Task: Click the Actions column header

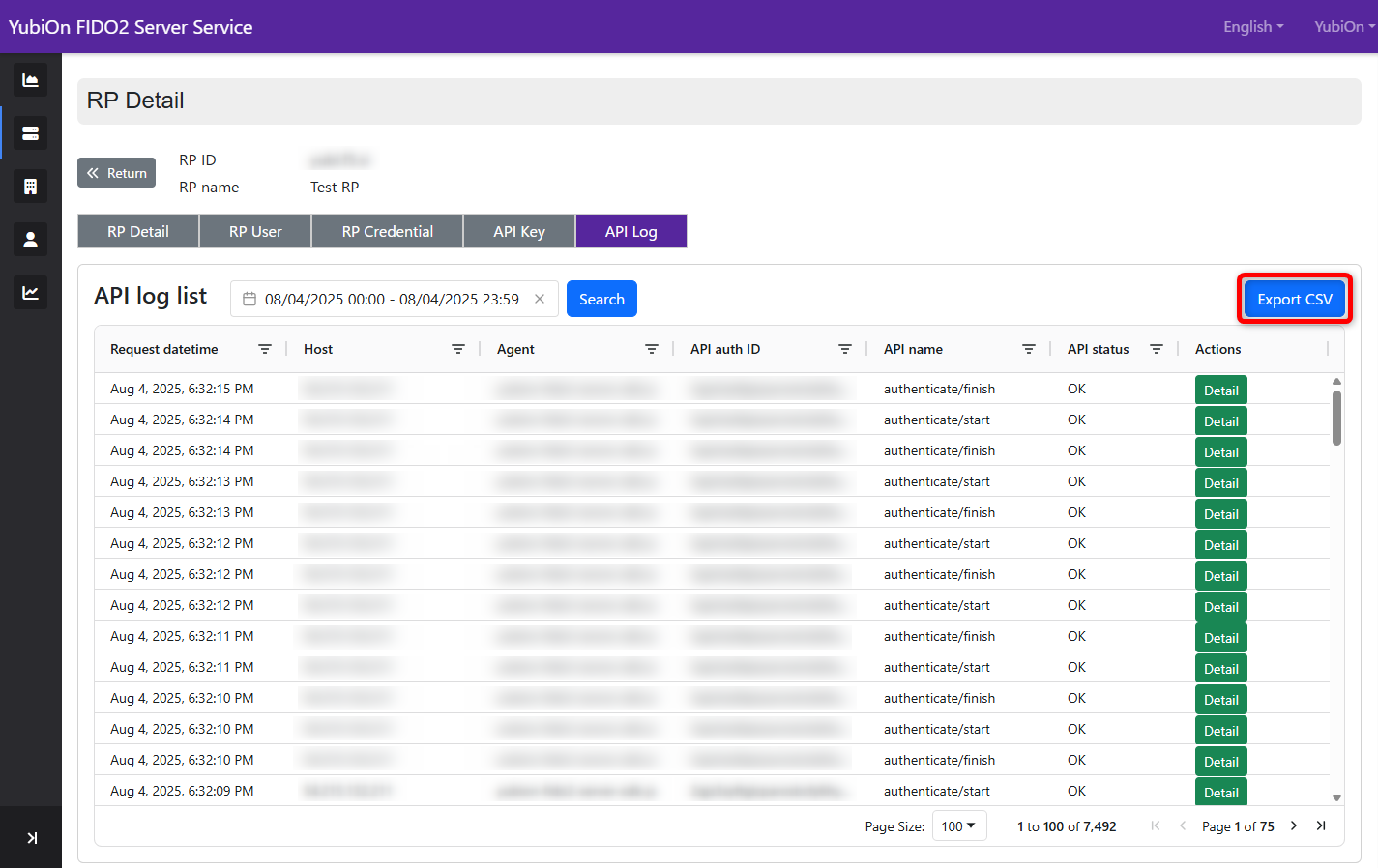Action: [x=1218, y=349]
